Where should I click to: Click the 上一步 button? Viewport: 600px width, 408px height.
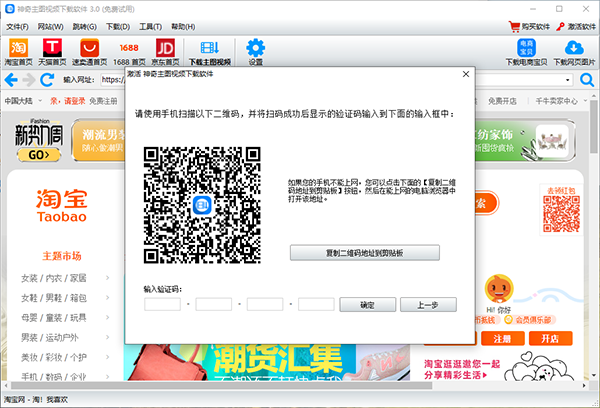[428, 304]
